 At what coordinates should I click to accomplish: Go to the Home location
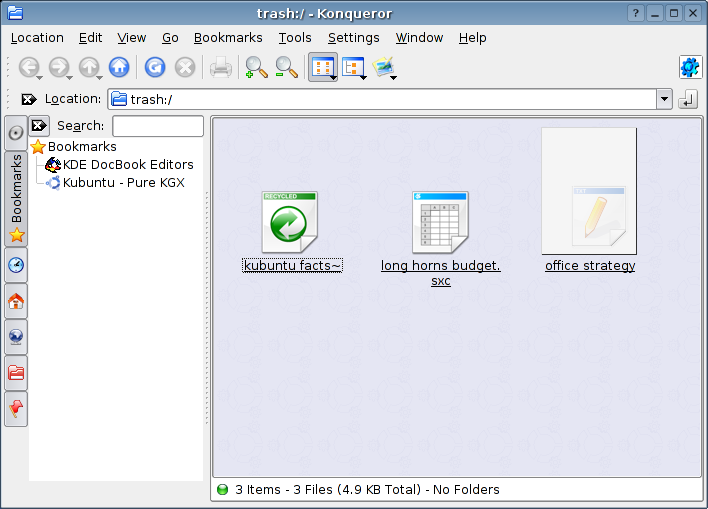(x=119, y=67)
